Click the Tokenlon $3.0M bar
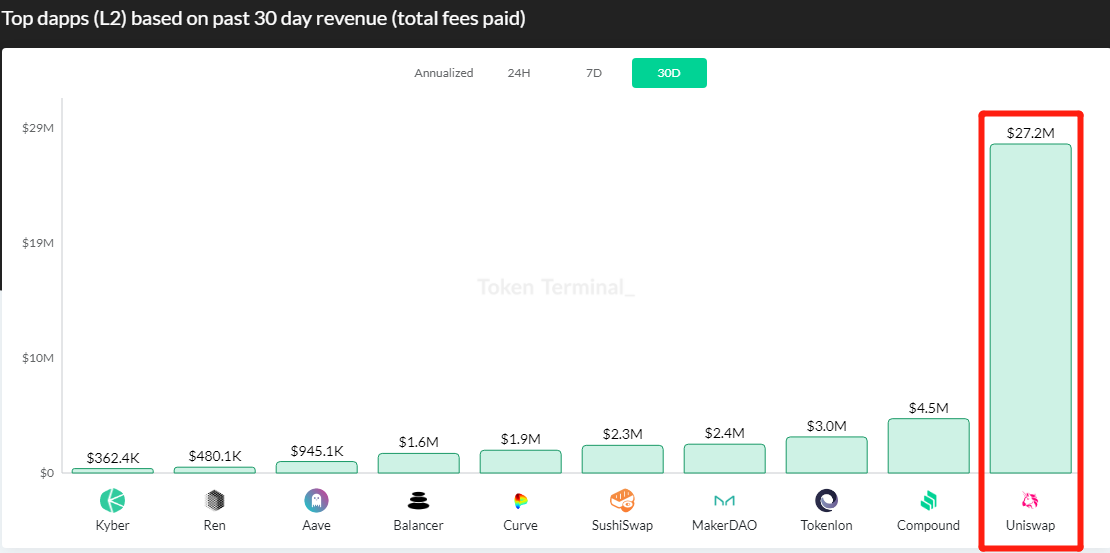 (826, 455)
